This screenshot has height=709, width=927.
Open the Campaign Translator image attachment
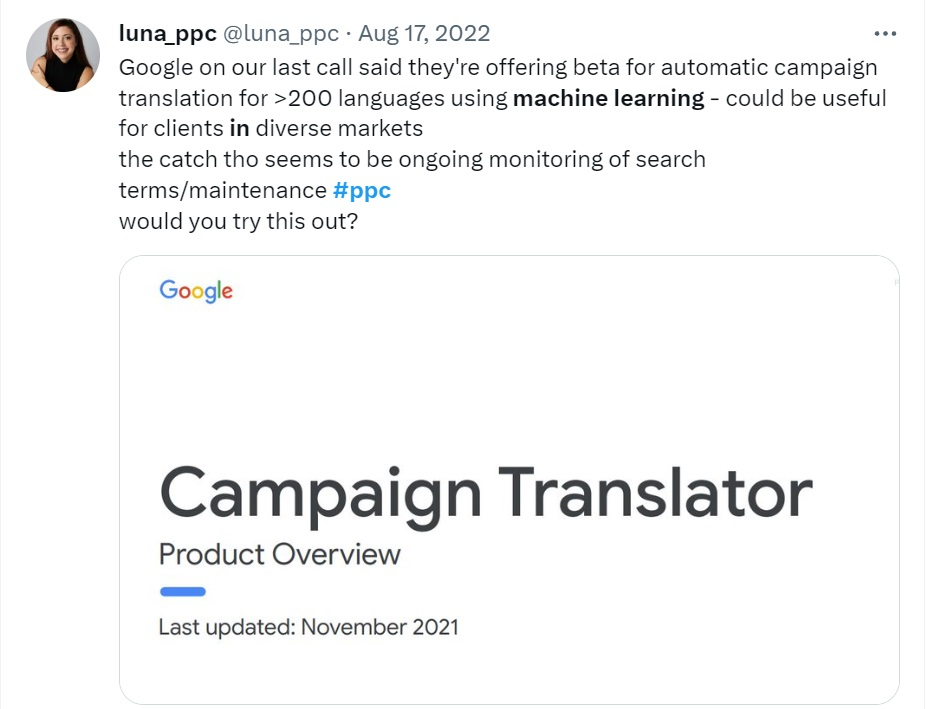[x=509, y=480]
